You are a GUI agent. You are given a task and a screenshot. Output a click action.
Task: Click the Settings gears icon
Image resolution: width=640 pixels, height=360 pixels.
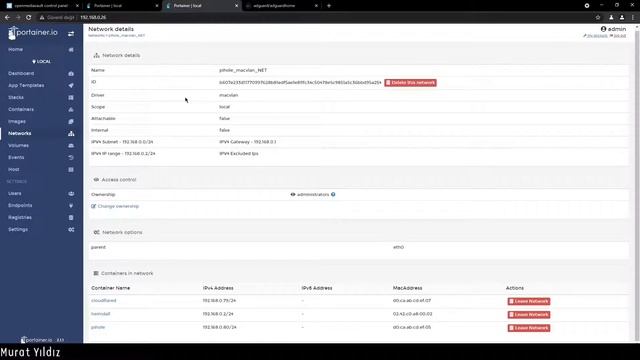coord(71,229)
